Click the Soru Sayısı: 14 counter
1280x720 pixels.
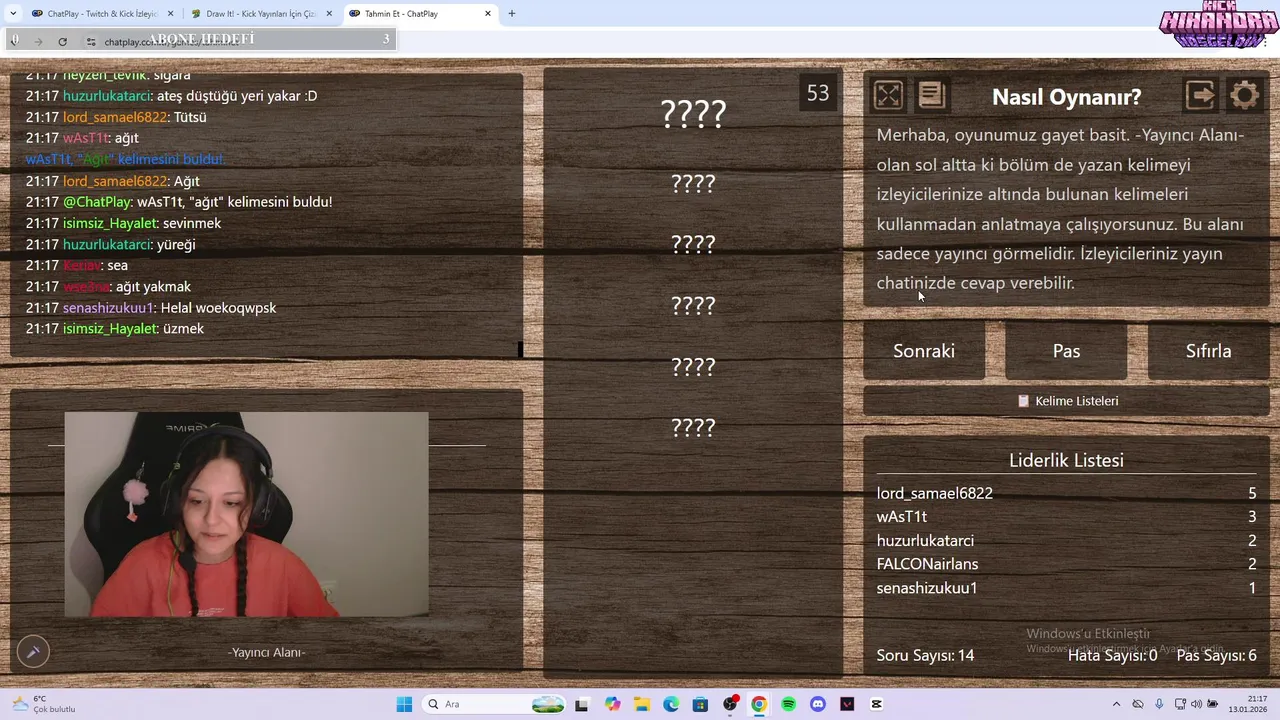(x=925, y=656)
